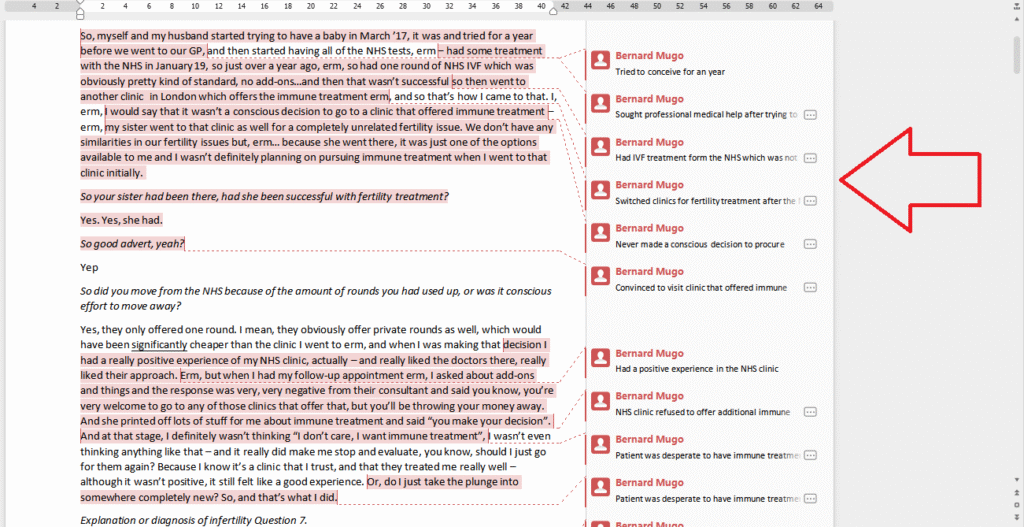
Task: Open the ellipsis on "Convinced to visit clinic" comment
Action: click(810, 288)
